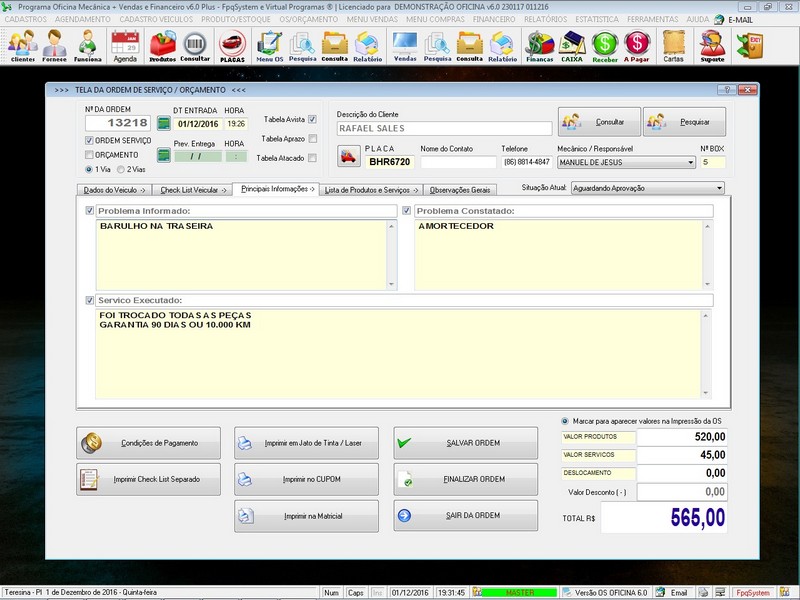The height and width of the screenshot is (600, 800).
Task: Open the Produtos toolbar icon
Action: 162,46
